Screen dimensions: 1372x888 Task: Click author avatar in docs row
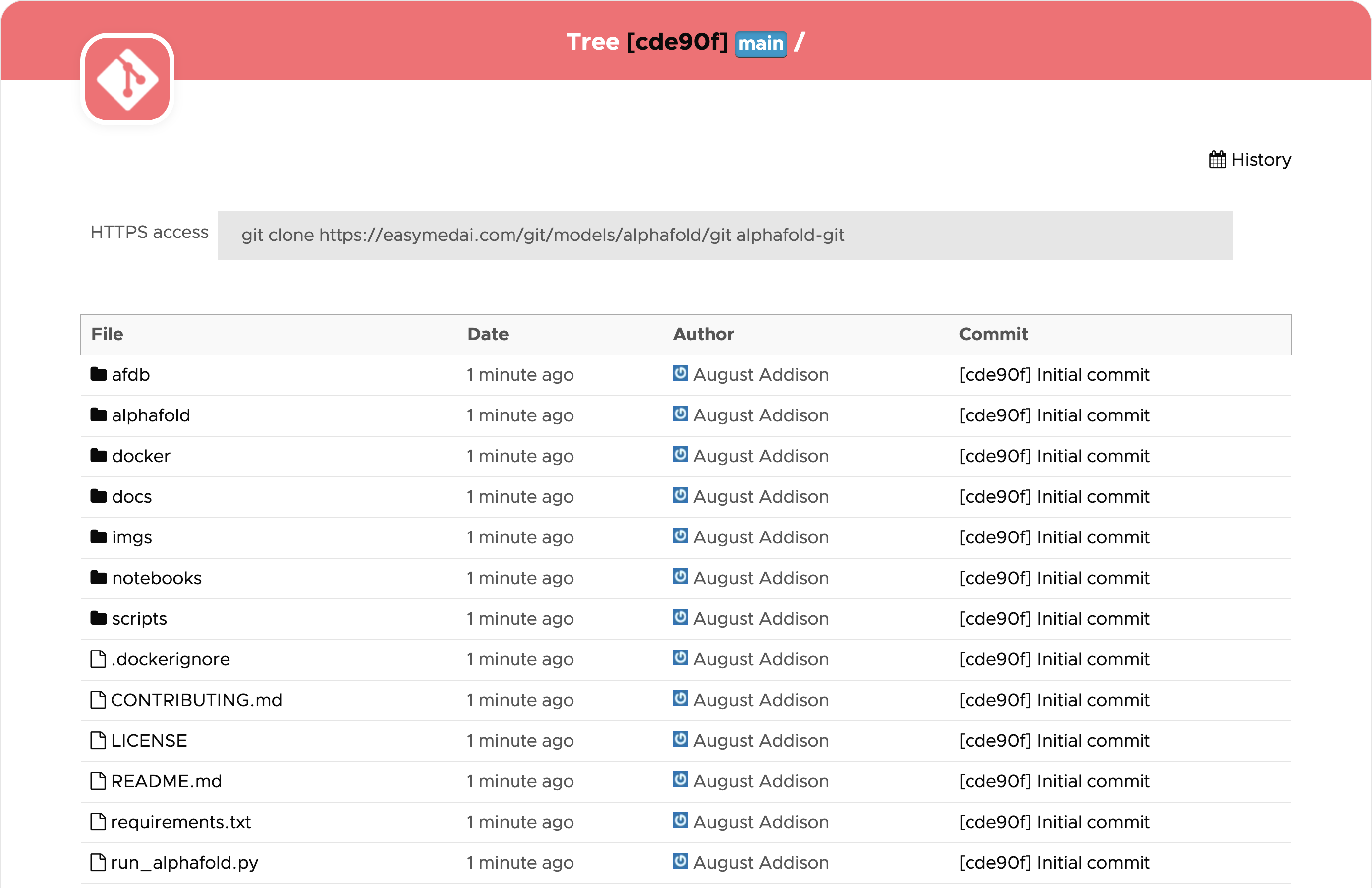pyautogui.click(x=680, y=495)
